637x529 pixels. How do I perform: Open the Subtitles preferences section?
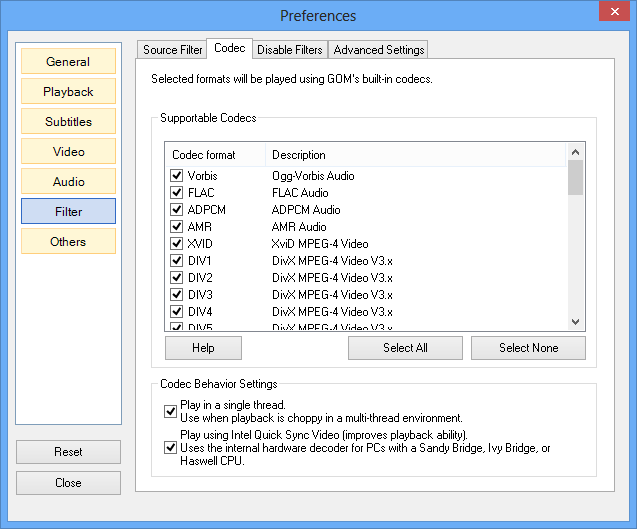68,122
